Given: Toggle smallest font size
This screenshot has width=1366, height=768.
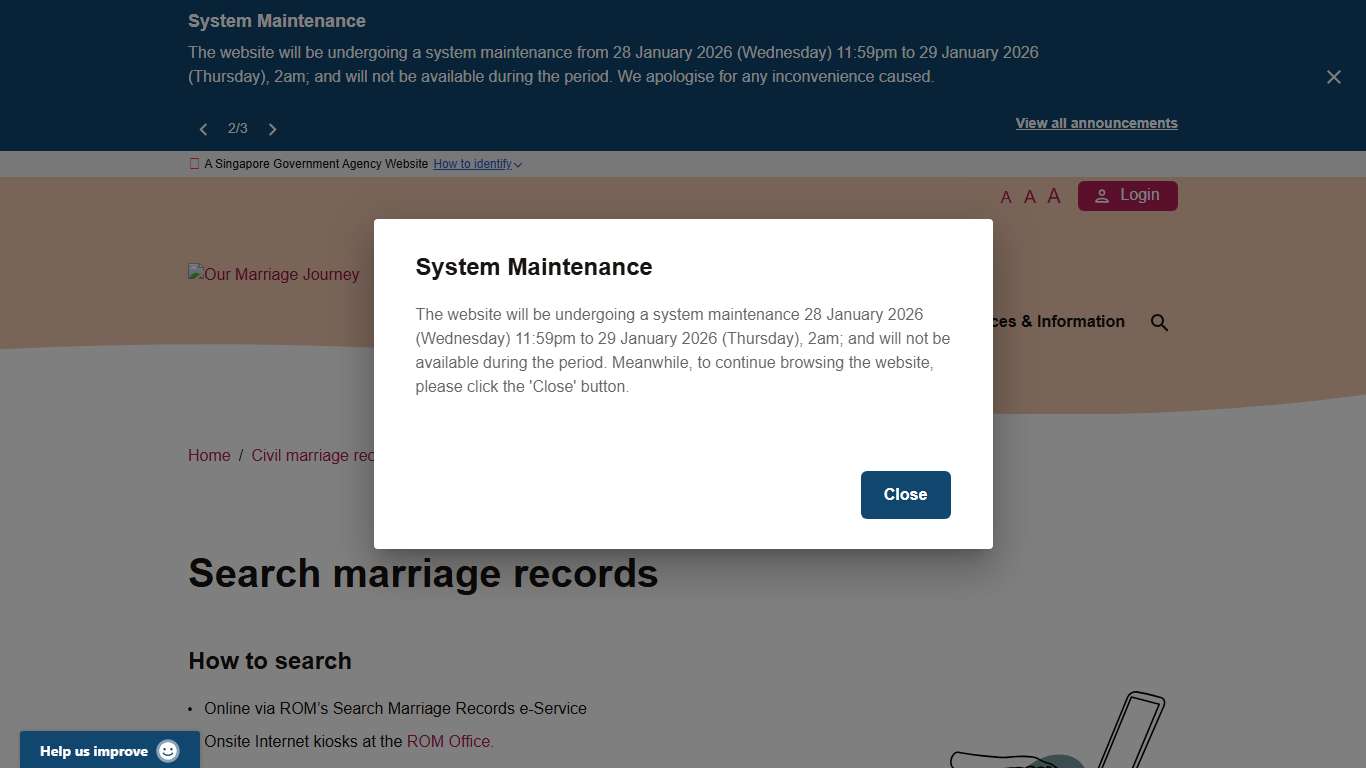Looking at the screenshot, I should click(x=1006, y=197).
